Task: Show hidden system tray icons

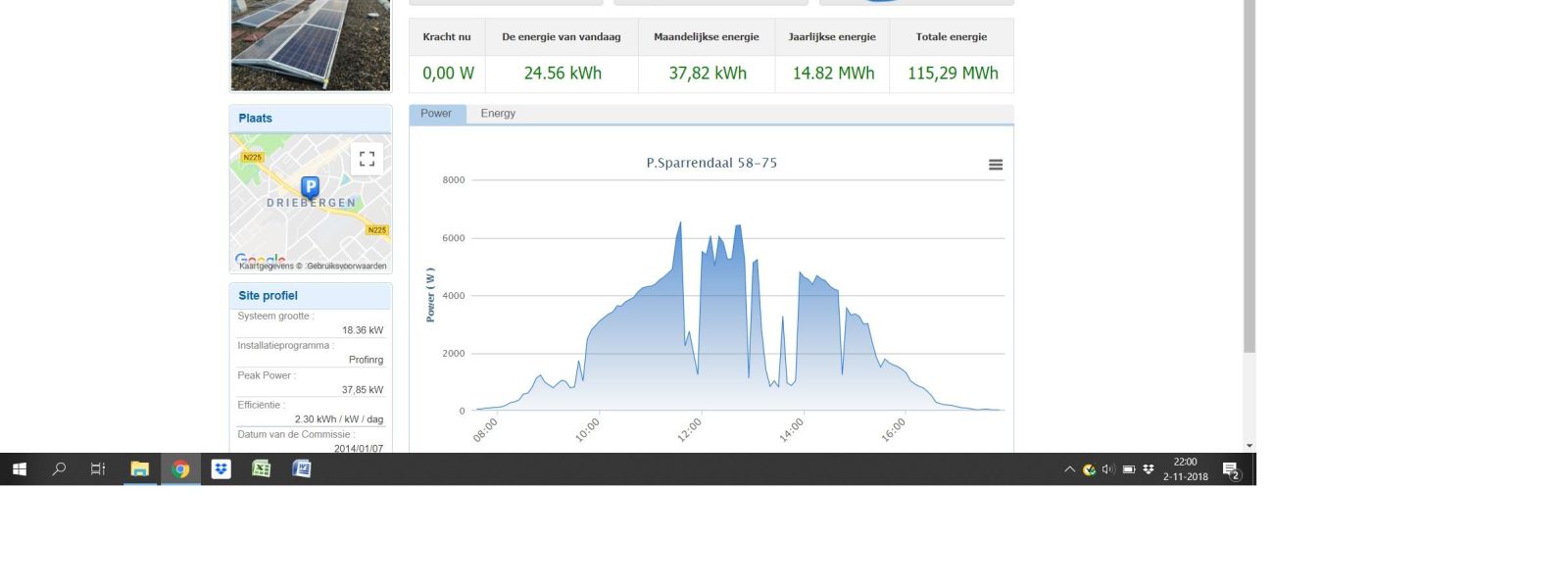Action: 1069,469
